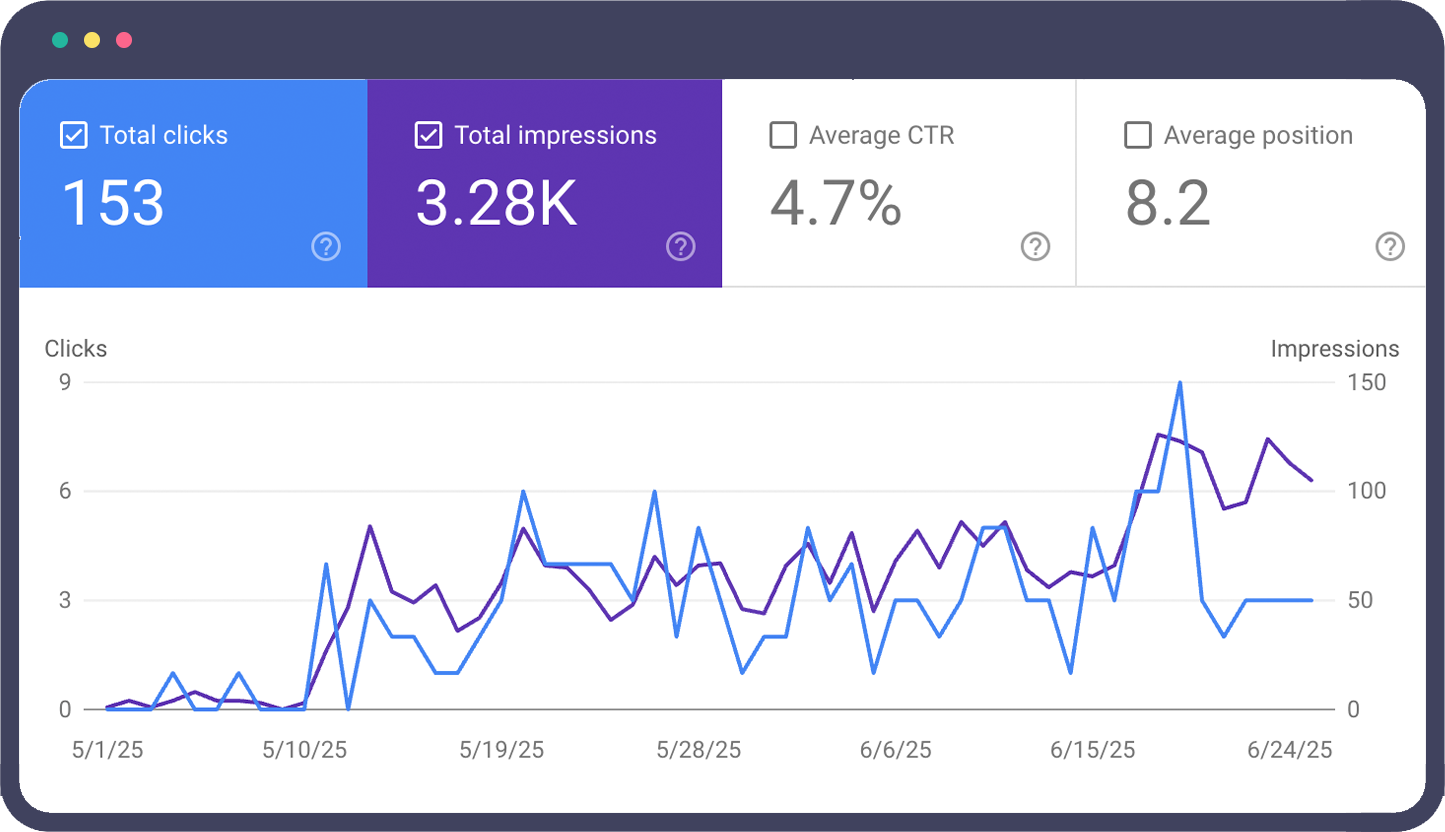Select the 153 total clicks value

(x=113, y=203)
